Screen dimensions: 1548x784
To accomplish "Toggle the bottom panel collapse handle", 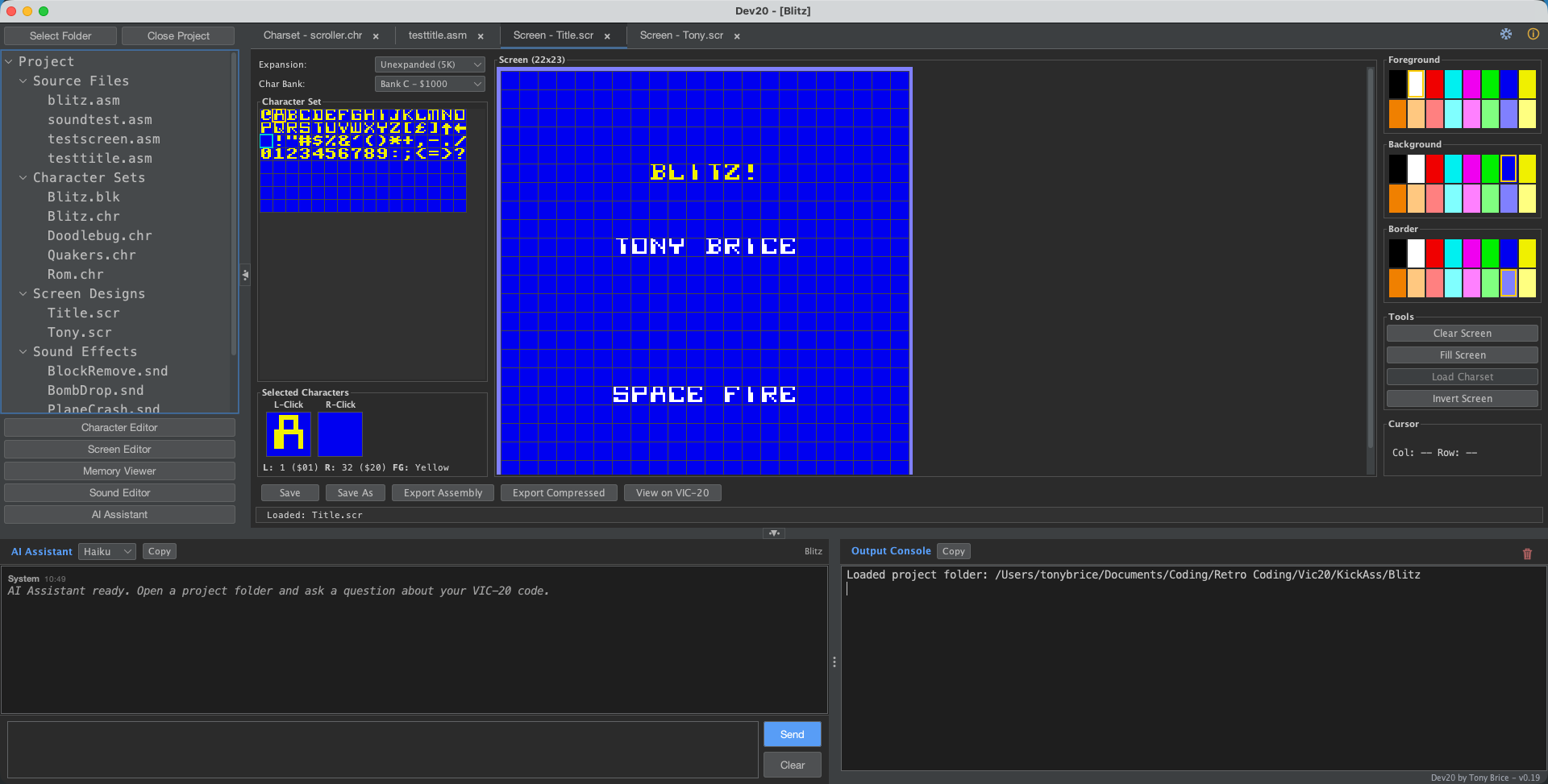I will [774, 533].
